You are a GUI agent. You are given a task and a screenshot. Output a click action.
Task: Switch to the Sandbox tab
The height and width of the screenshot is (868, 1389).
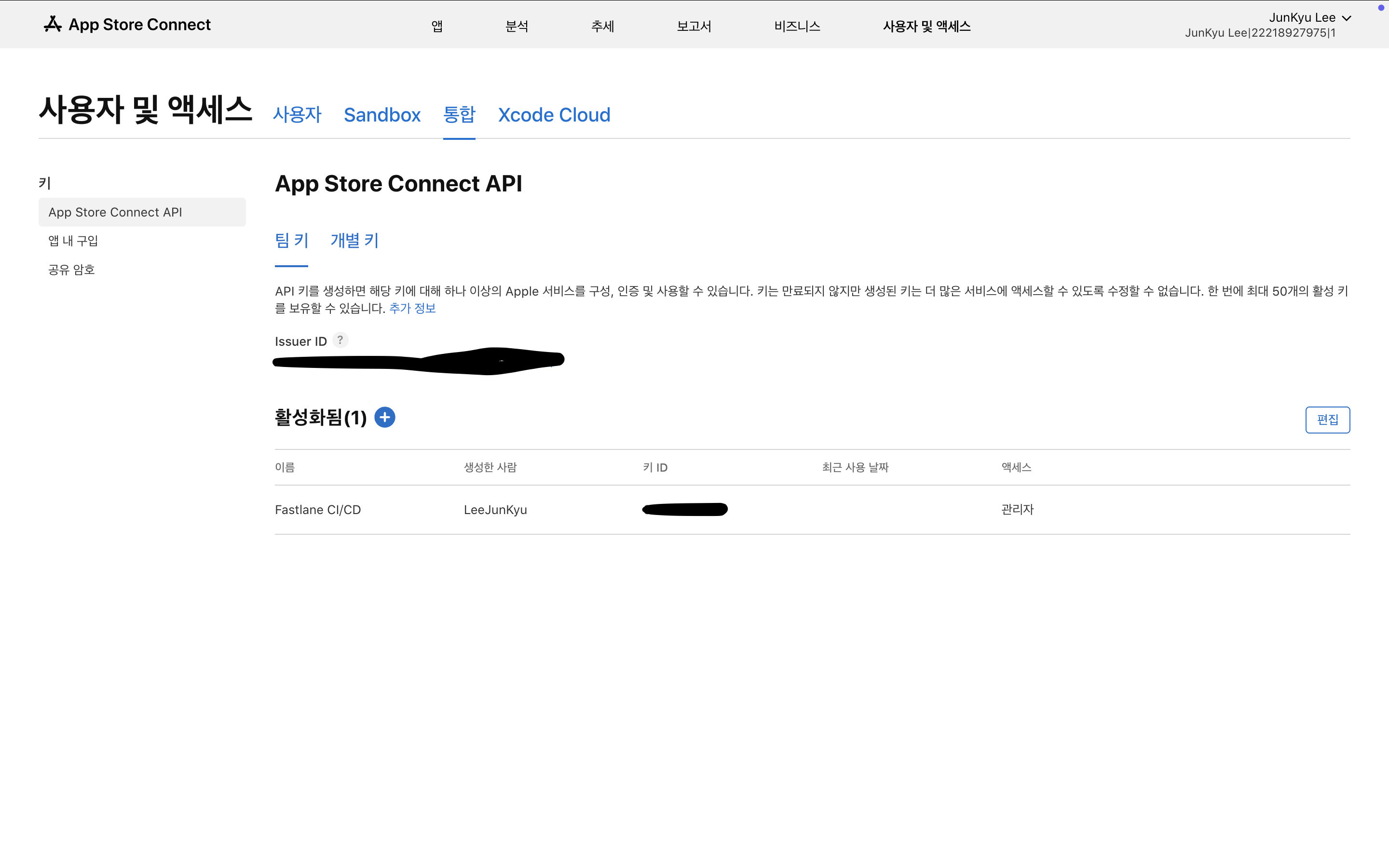[x=382, y=115]
